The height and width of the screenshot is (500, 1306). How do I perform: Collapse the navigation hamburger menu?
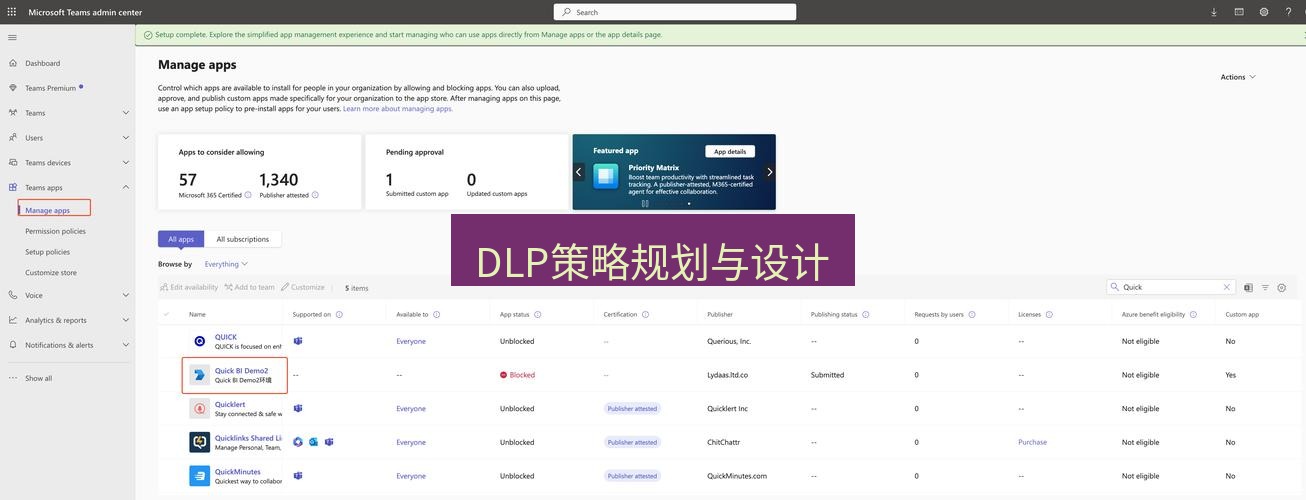[12, 37]
